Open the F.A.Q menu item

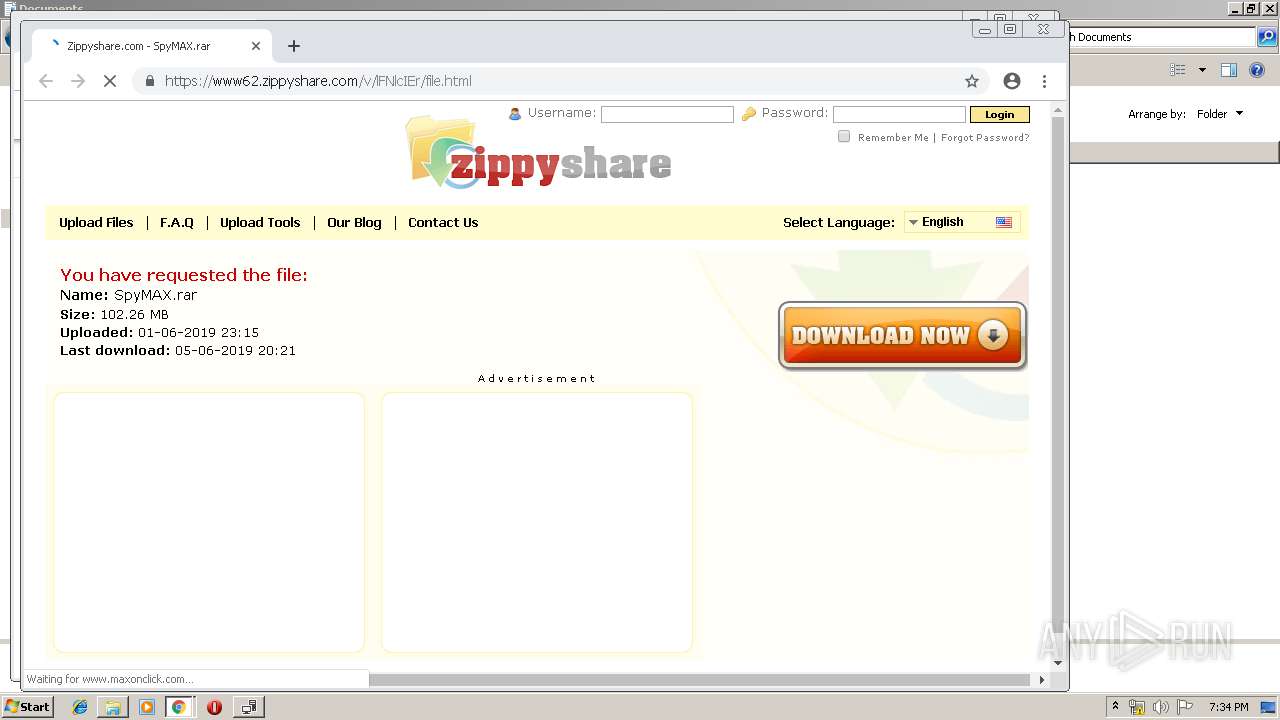tap(177, 222)
